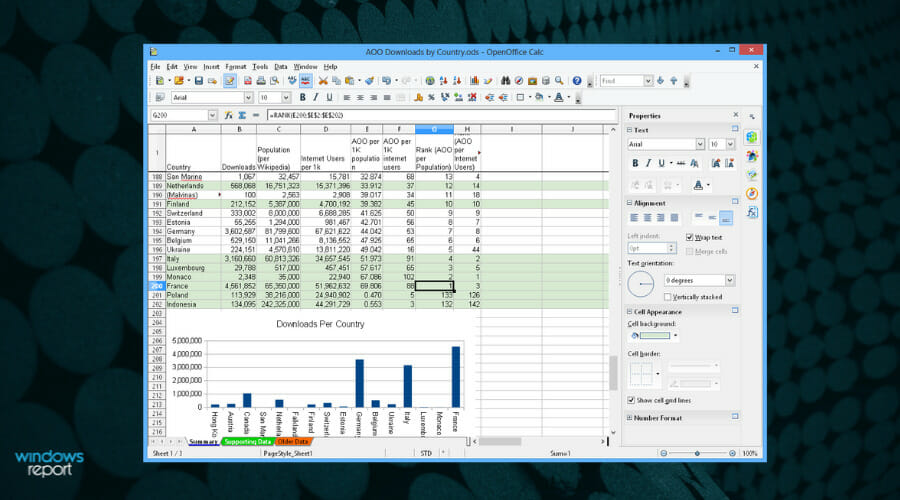Open the toolbar font name dropdown
The image size is (900, 500).
pos(248,98)
